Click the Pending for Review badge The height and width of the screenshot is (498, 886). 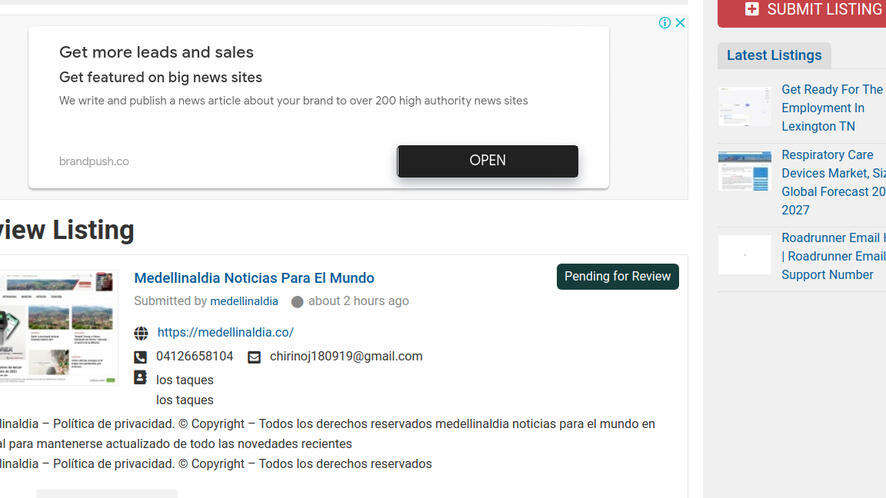click(x=618, y=277)
